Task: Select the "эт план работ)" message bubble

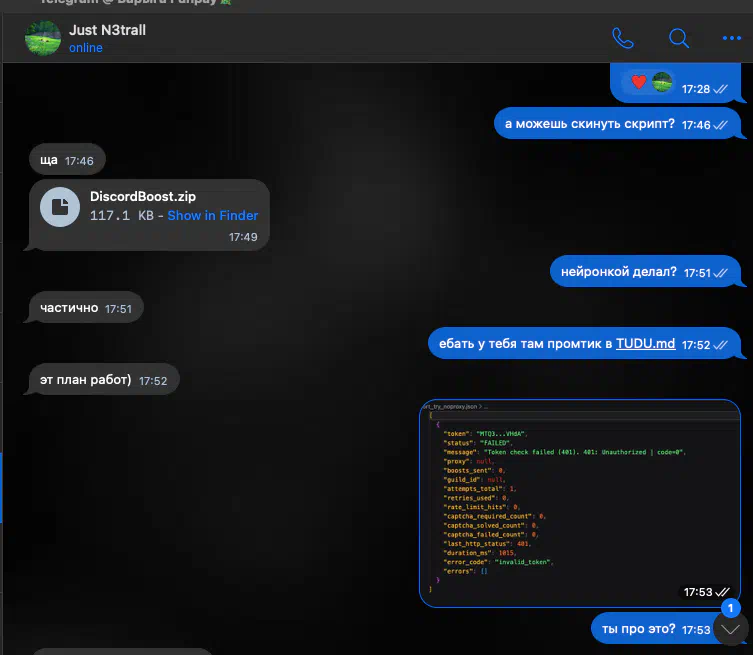Action: (85, 381)
